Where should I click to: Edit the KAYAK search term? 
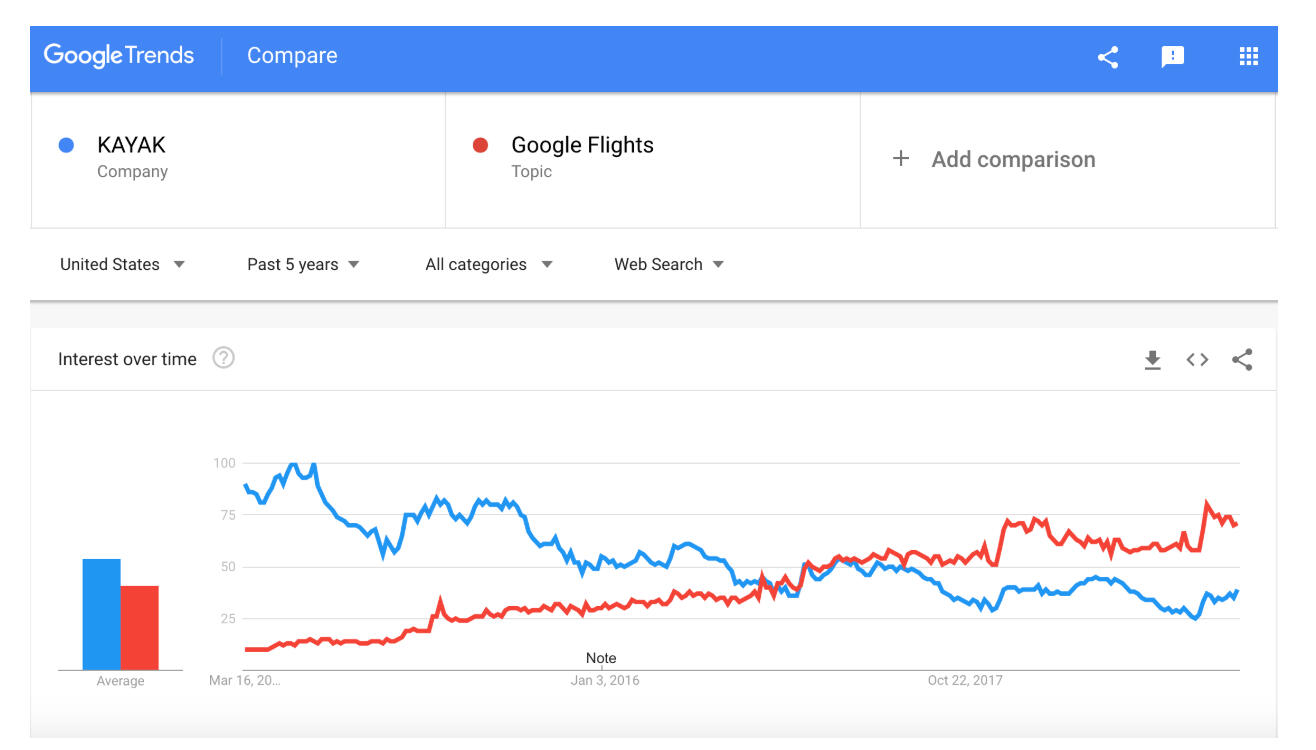tap(131, 145)
